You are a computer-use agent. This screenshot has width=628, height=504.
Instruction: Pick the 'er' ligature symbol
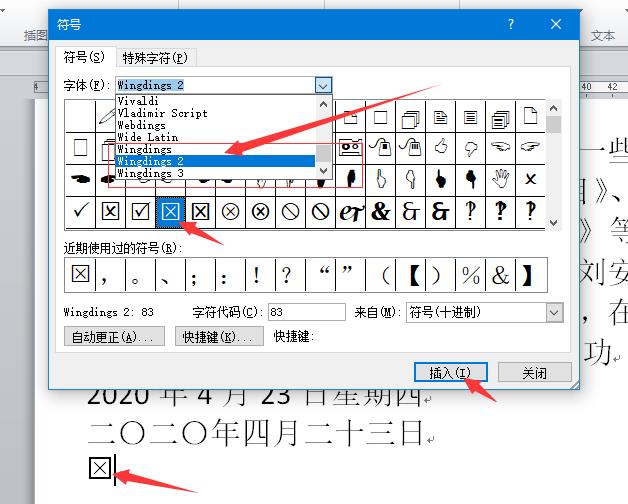point(350,211)
